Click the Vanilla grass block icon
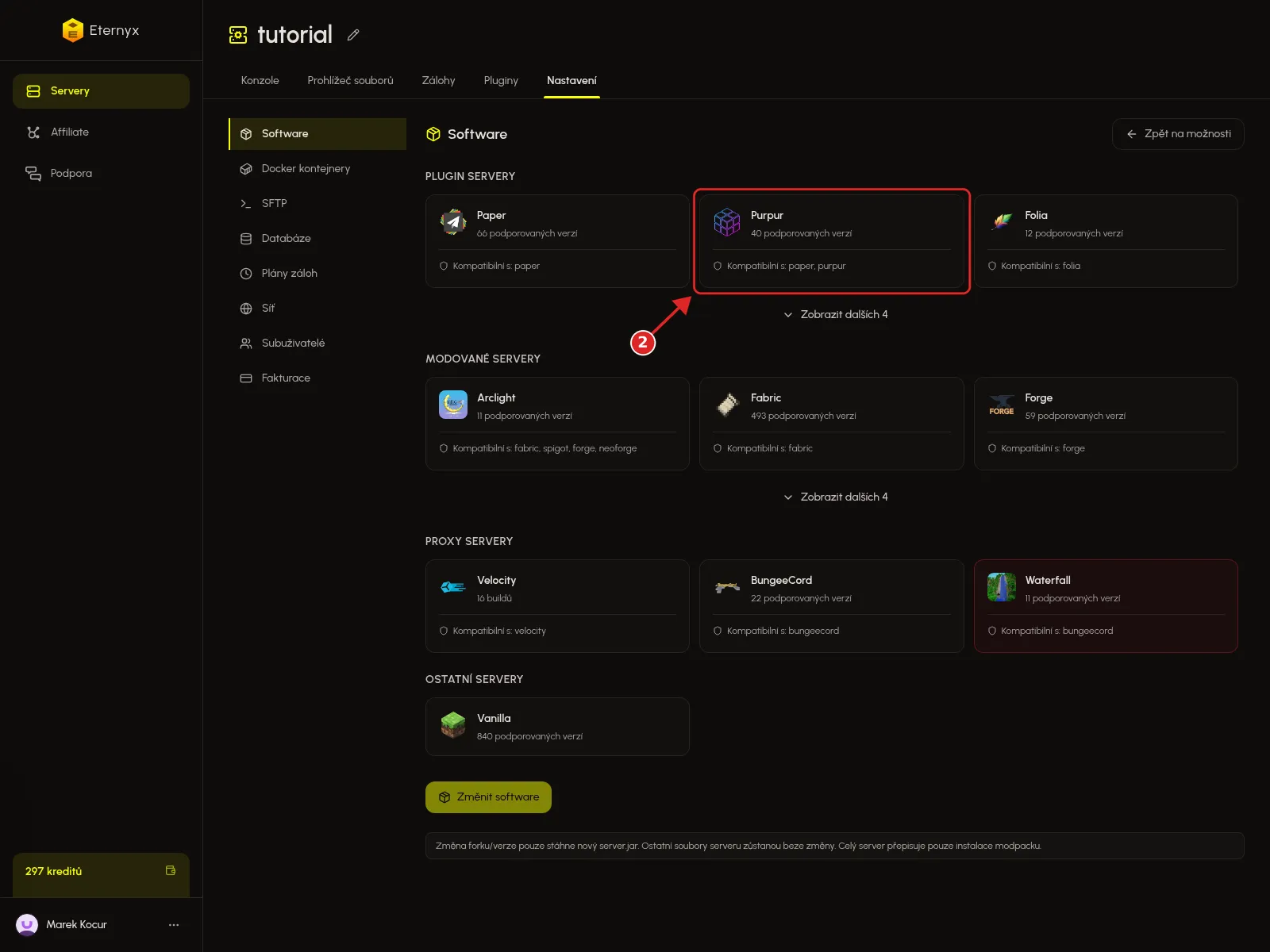Image resolution: width=1270 pixels, height=952 pixels. click(x=453, y=725)
